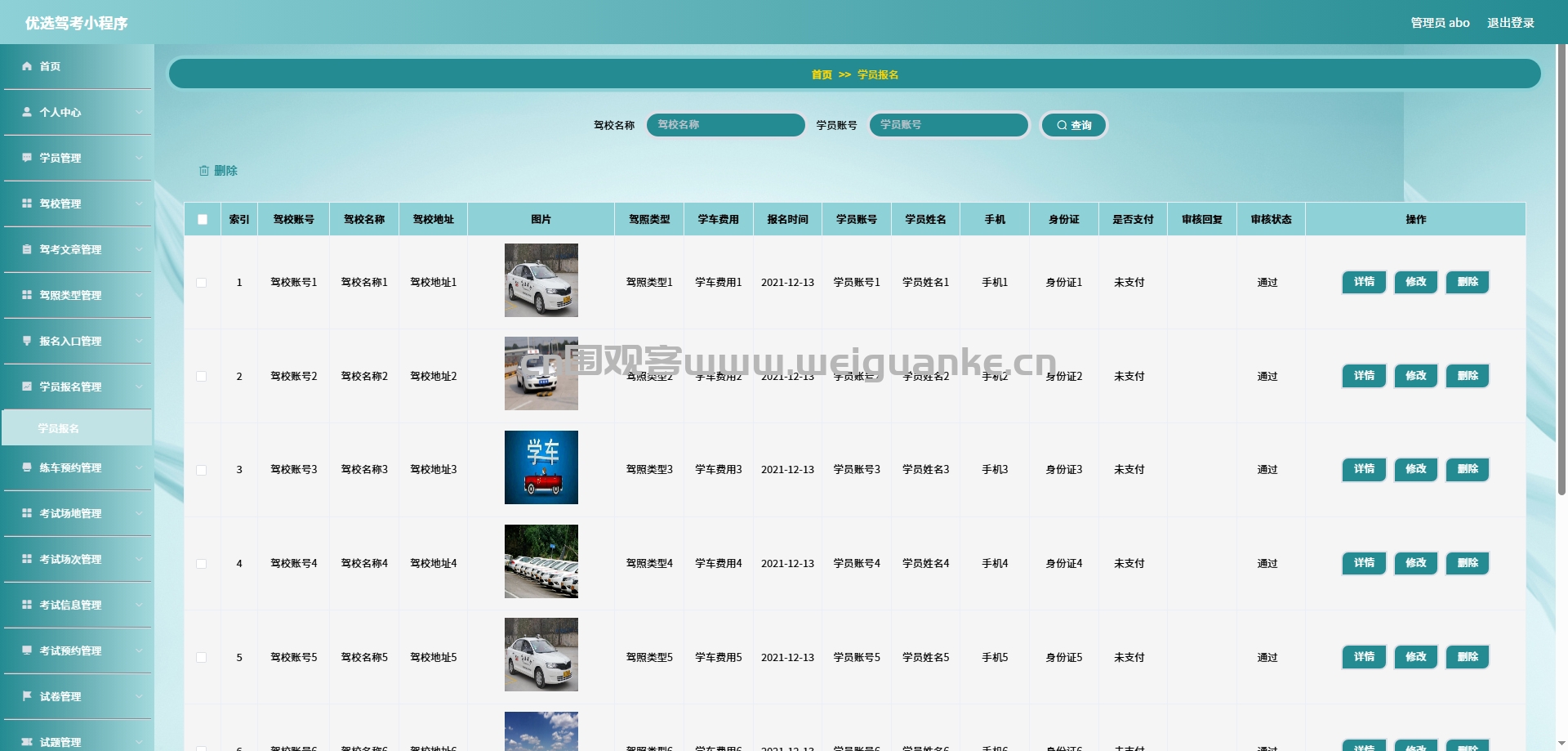Click the grid icon beside 考试场地管理
The width and height of the screenshot is (1568, 751).
click(27, 513)
